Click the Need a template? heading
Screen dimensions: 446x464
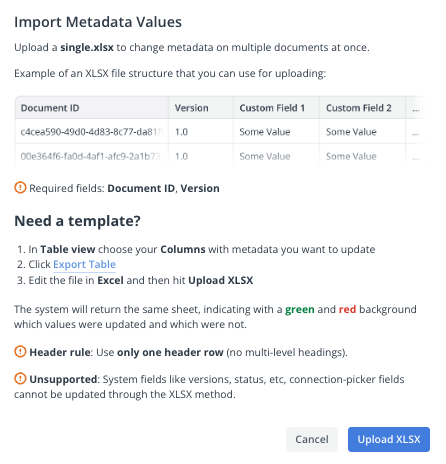(77, 221)
